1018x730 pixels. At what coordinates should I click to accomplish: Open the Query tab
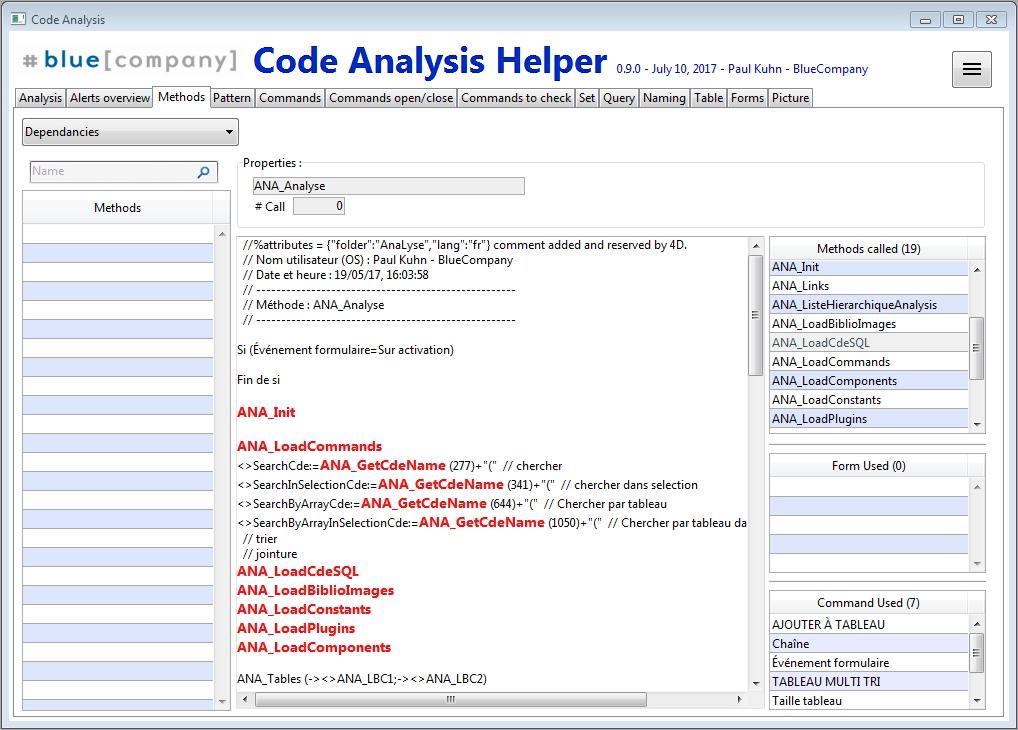[619, 98]
